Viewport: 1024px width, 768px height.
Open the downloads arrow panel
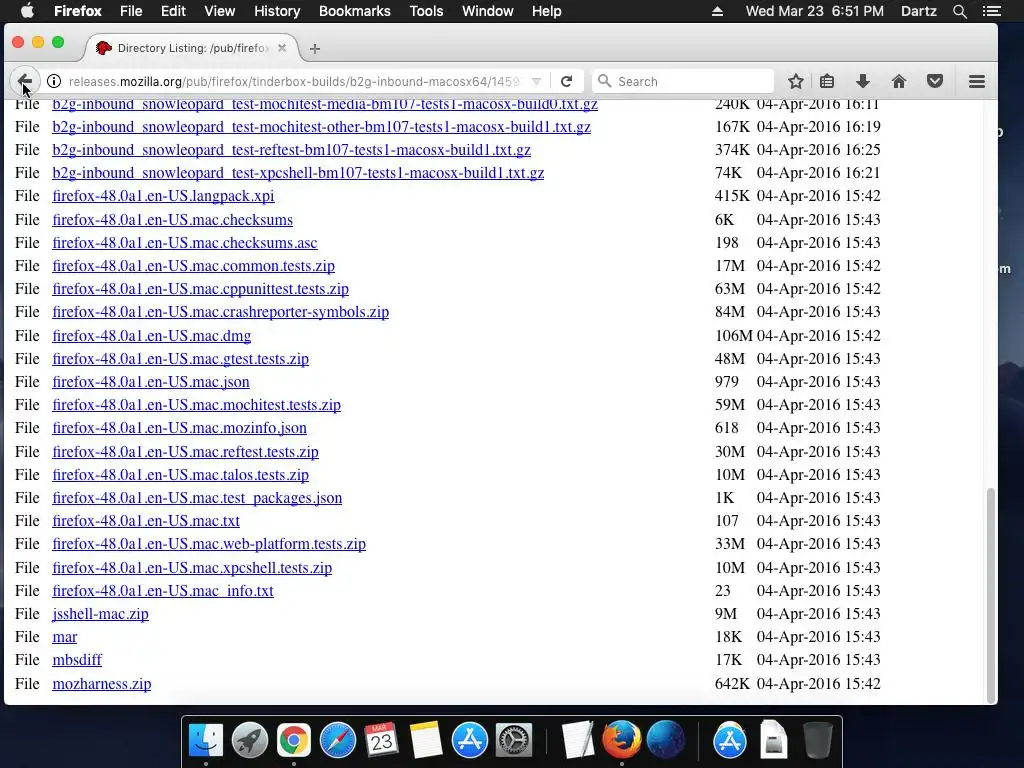tap(863, 81)
